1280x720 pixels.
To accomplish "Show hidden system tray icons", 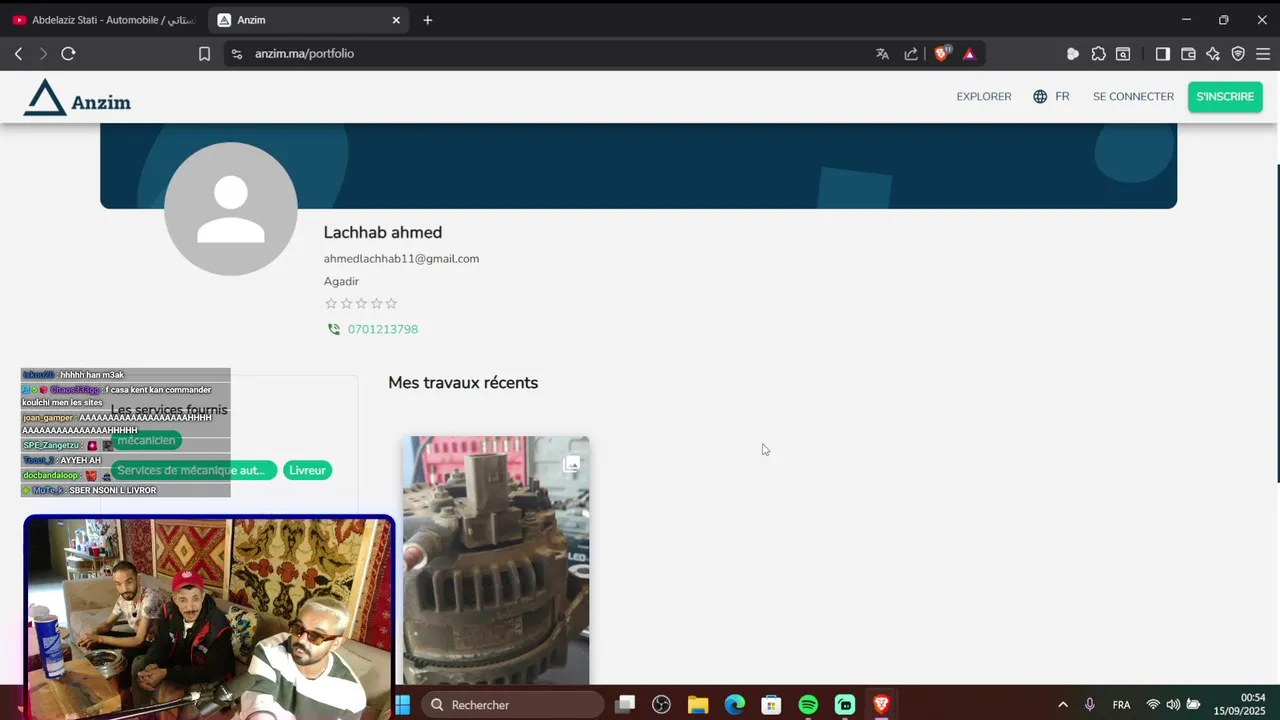I will coord(1062,705).
